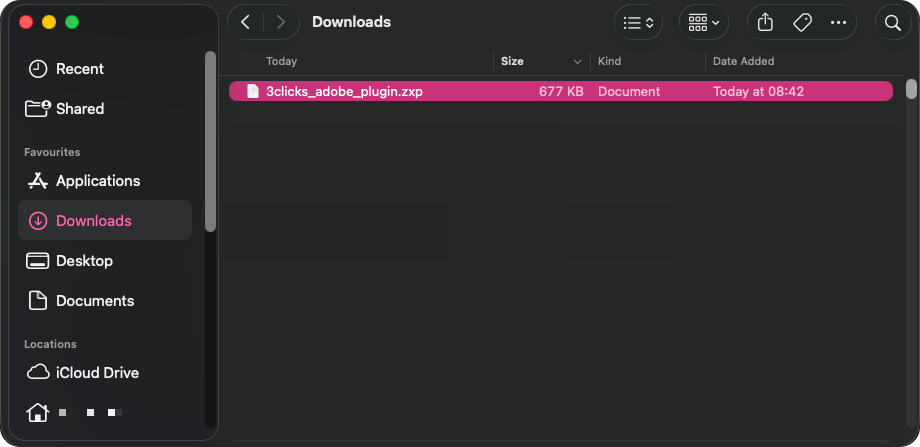Open Shared in the sidebar
This screenshot has width=920, height=447.
(106, 109)
